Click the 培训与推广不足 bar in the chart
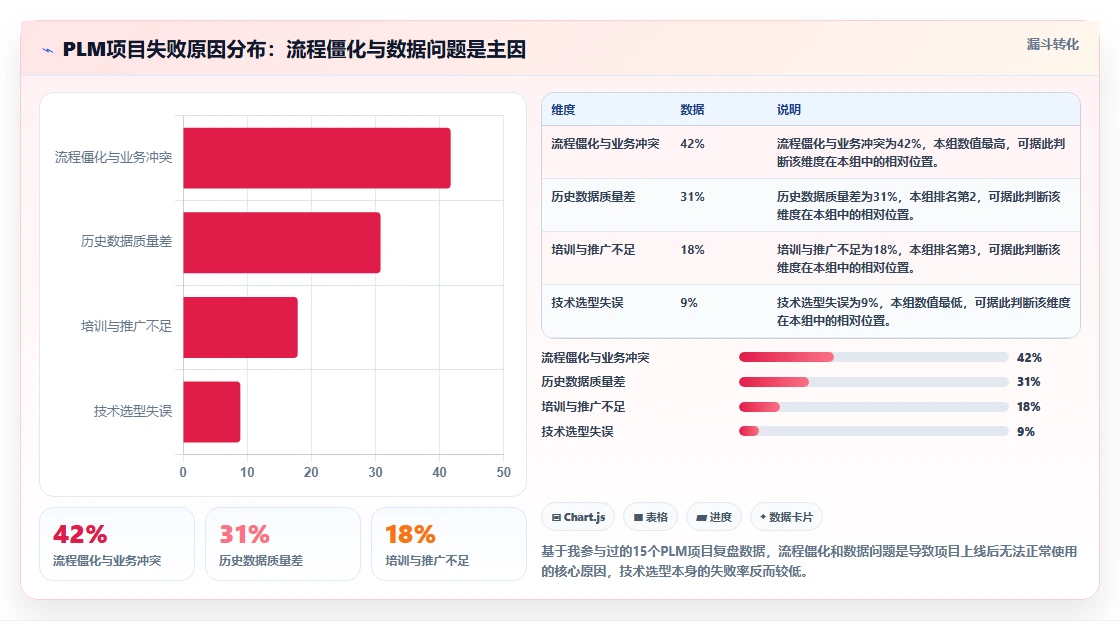 (241, 327)
